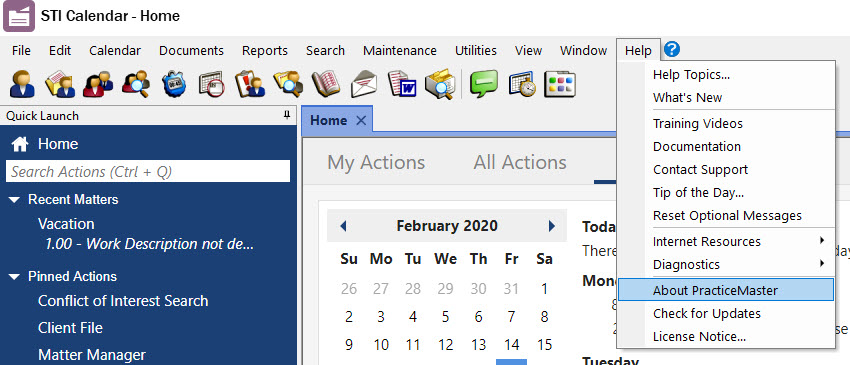Open the Conflict of Interest Search action
The image size is (850, 365).
123,301
